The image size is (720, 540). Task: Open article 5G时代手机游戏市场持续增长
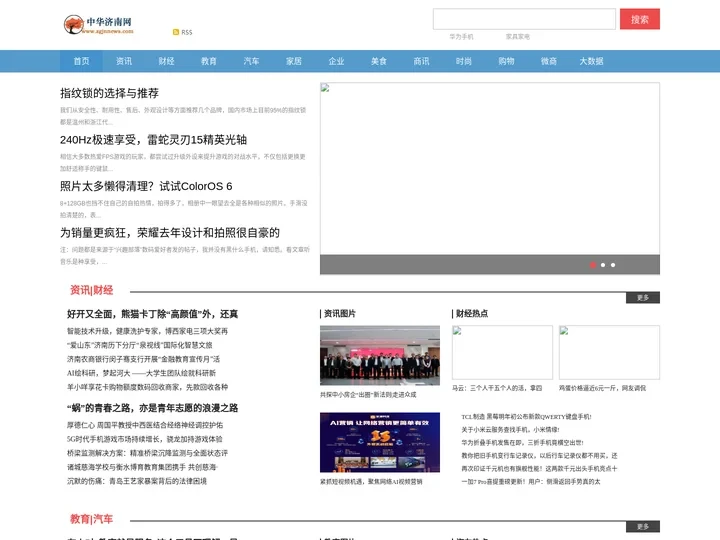145,439
